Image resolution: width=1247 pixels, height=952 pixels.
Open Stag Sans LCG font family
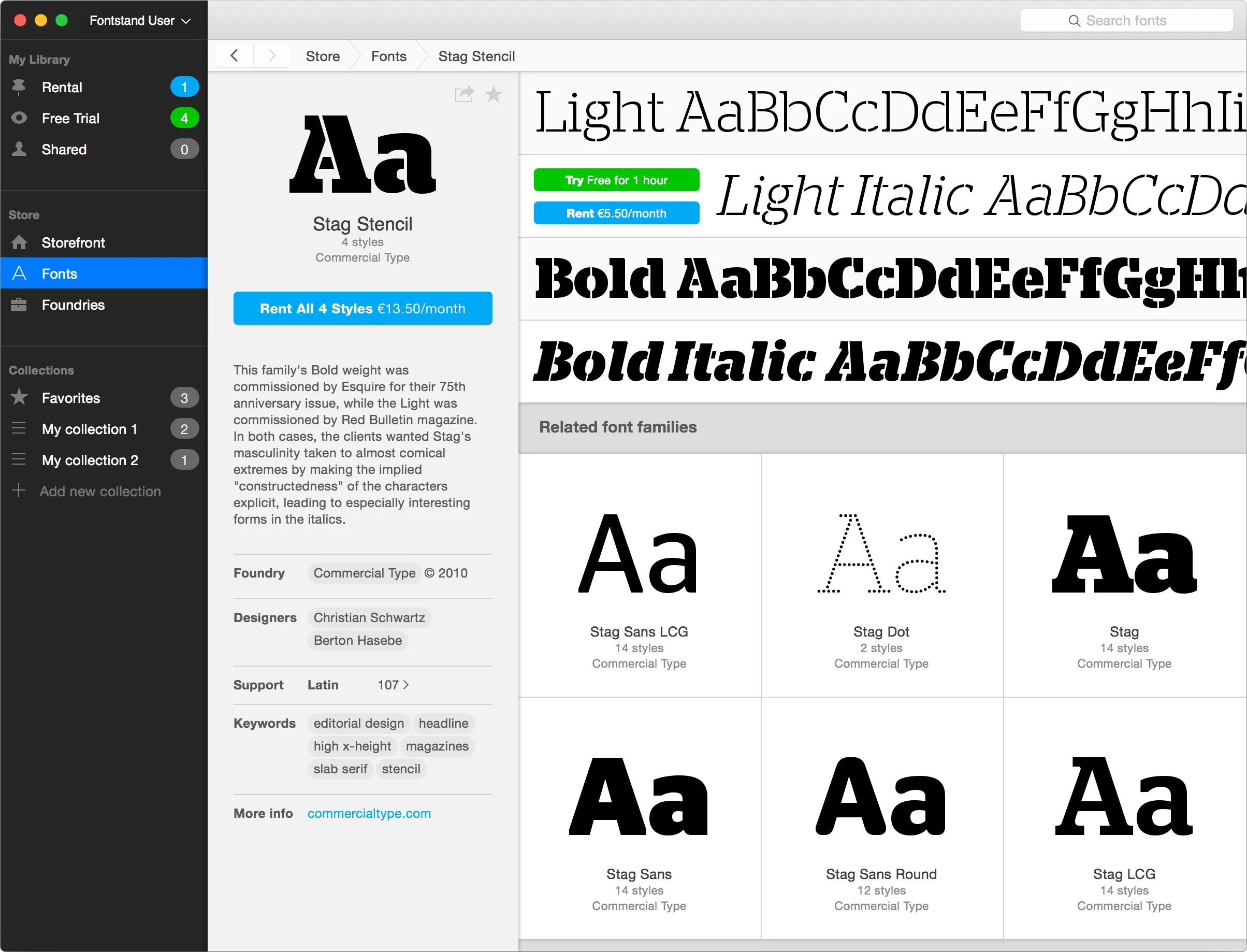click(x=639, y=575)
